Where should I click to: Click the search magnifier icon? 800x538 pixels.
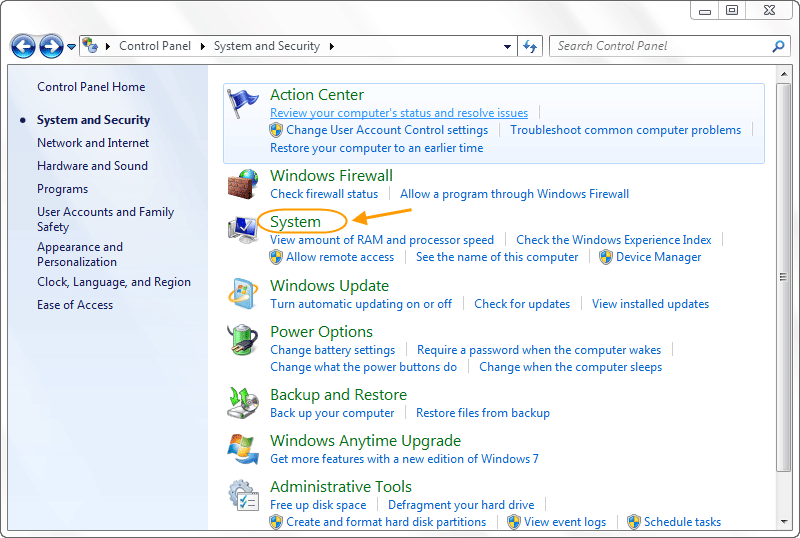[778, 46]
